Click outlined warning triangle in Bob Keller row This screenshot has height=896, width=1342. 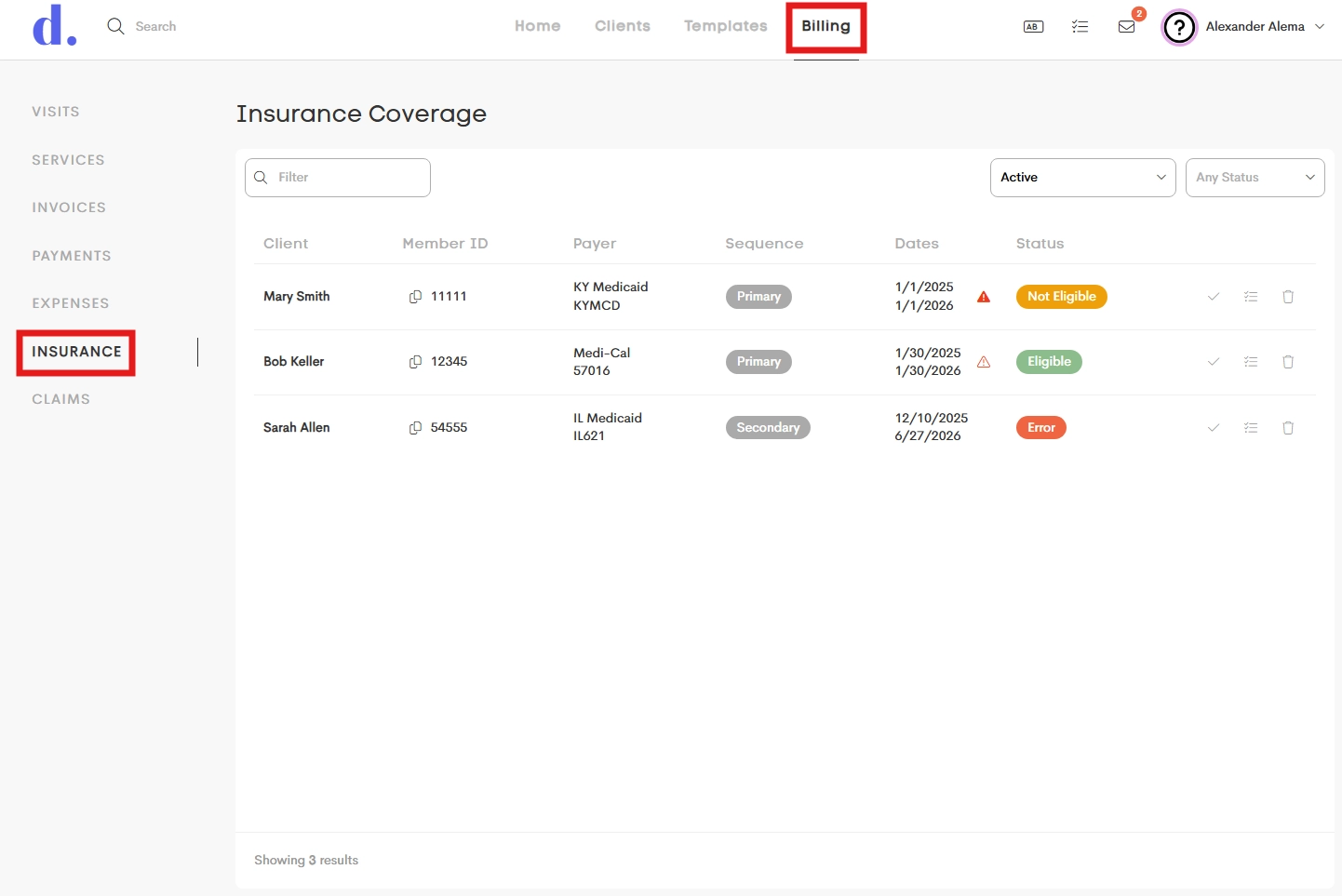tap(984, 362)
